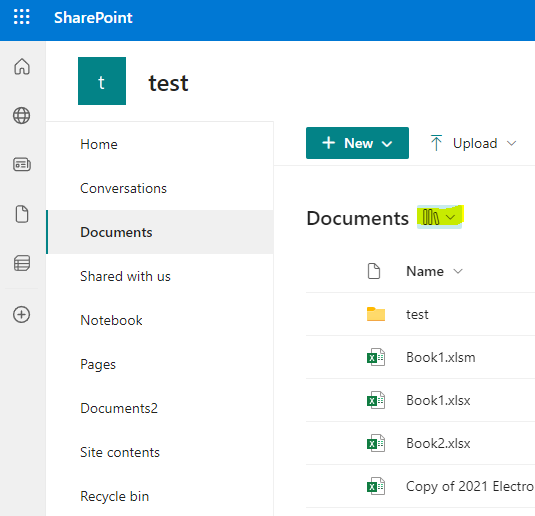
Task: Click the upload arrow icon
Action: 436,143
